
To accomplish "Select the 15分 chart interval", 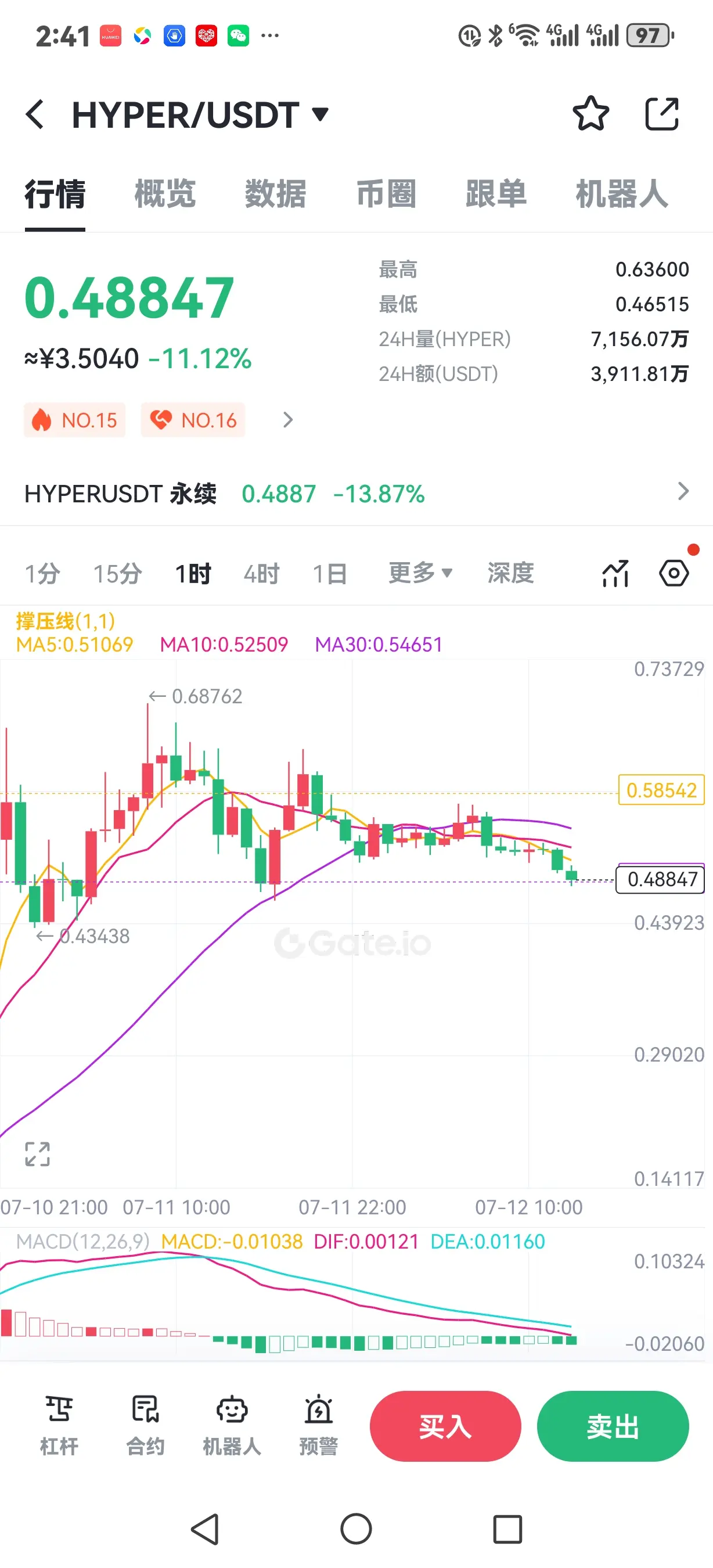I will tap(117, 573).
